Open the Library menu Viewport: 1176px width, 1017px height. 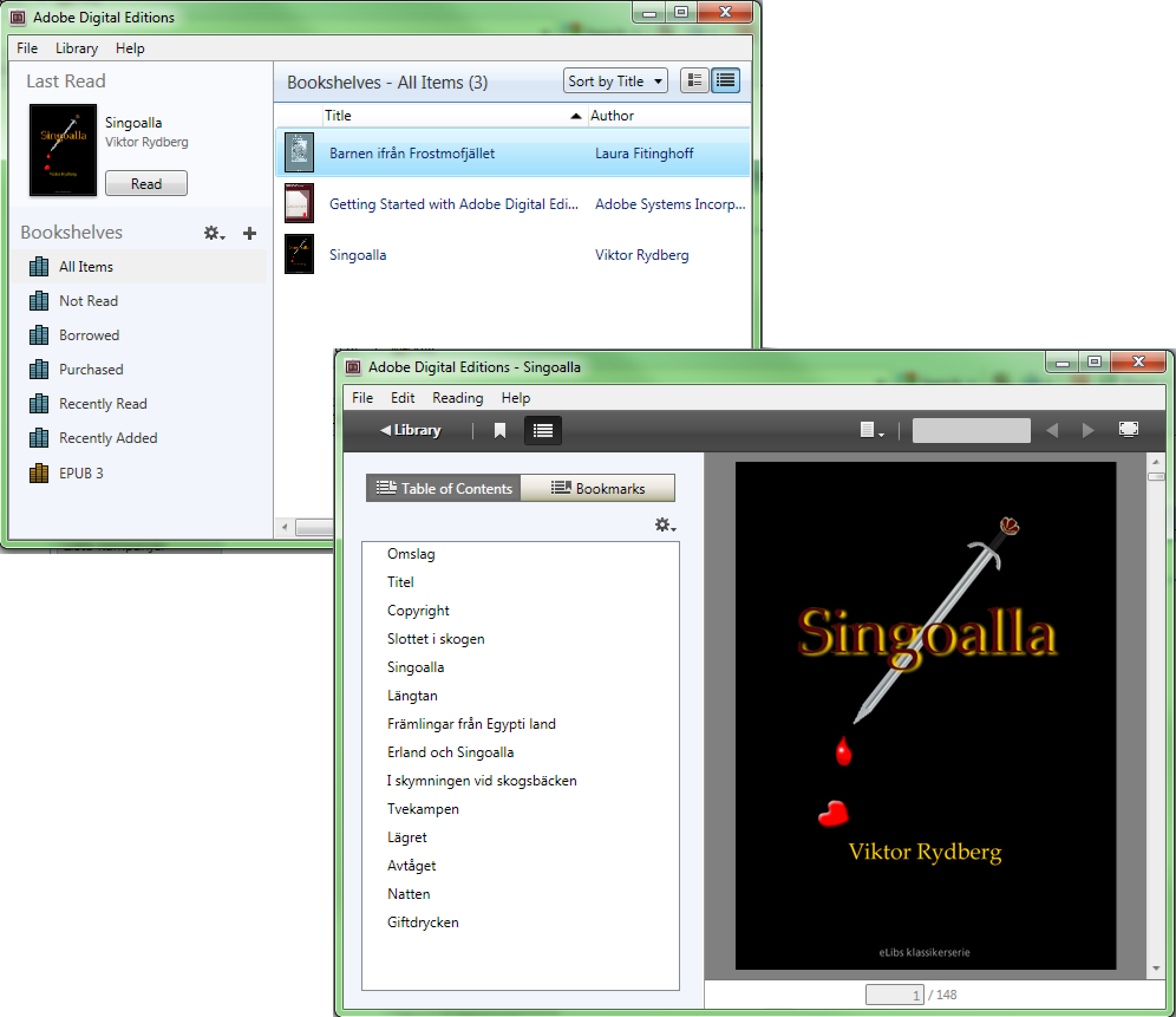tap(77, 48)
